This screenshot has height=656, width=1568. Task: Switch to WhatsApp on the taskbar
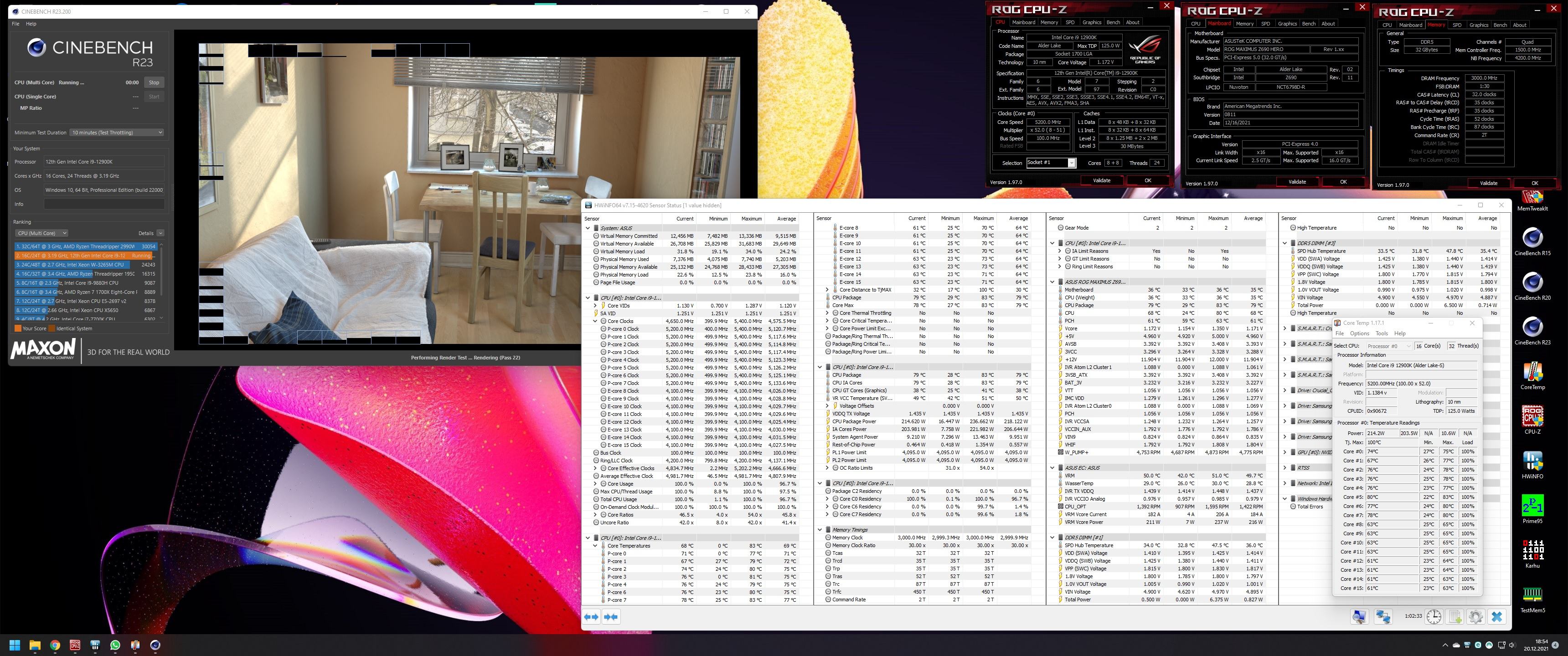(115, 645)
